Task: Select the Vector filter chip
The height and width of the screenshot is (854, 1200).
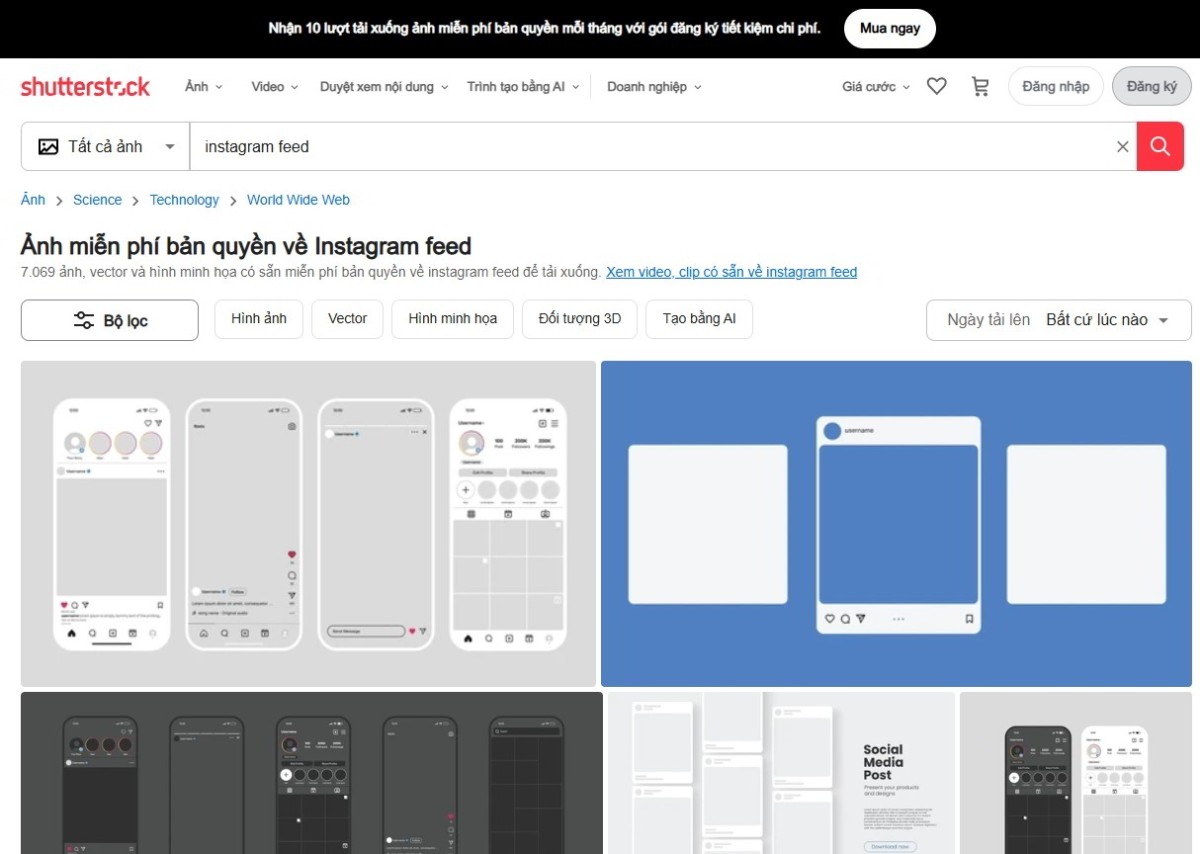Action: tap(347, 319)
